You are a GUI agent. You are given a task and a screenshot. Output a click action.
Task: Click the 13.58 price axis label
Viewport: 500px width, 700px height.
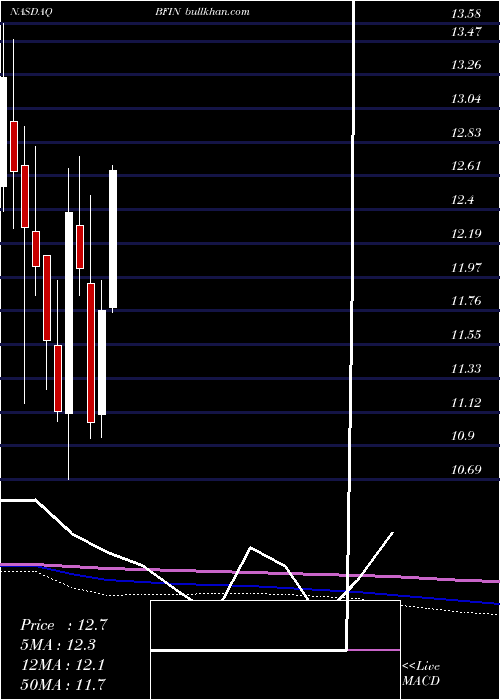pyautogui.click(x=466, y=14)
